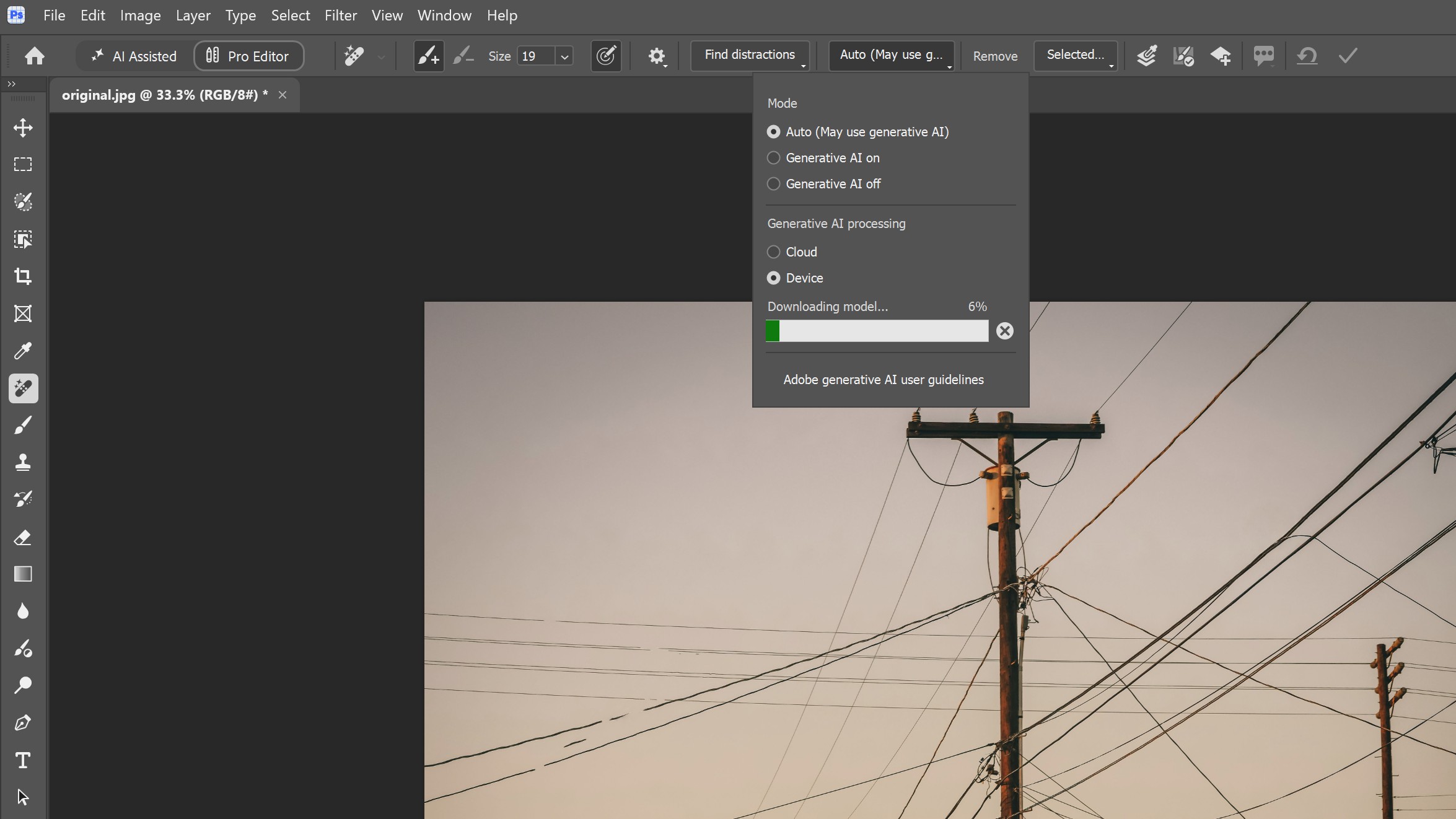Screen dimensions: 1456x819
Task: Choose the Generative AI on option
Action: [x=823, y=158]
